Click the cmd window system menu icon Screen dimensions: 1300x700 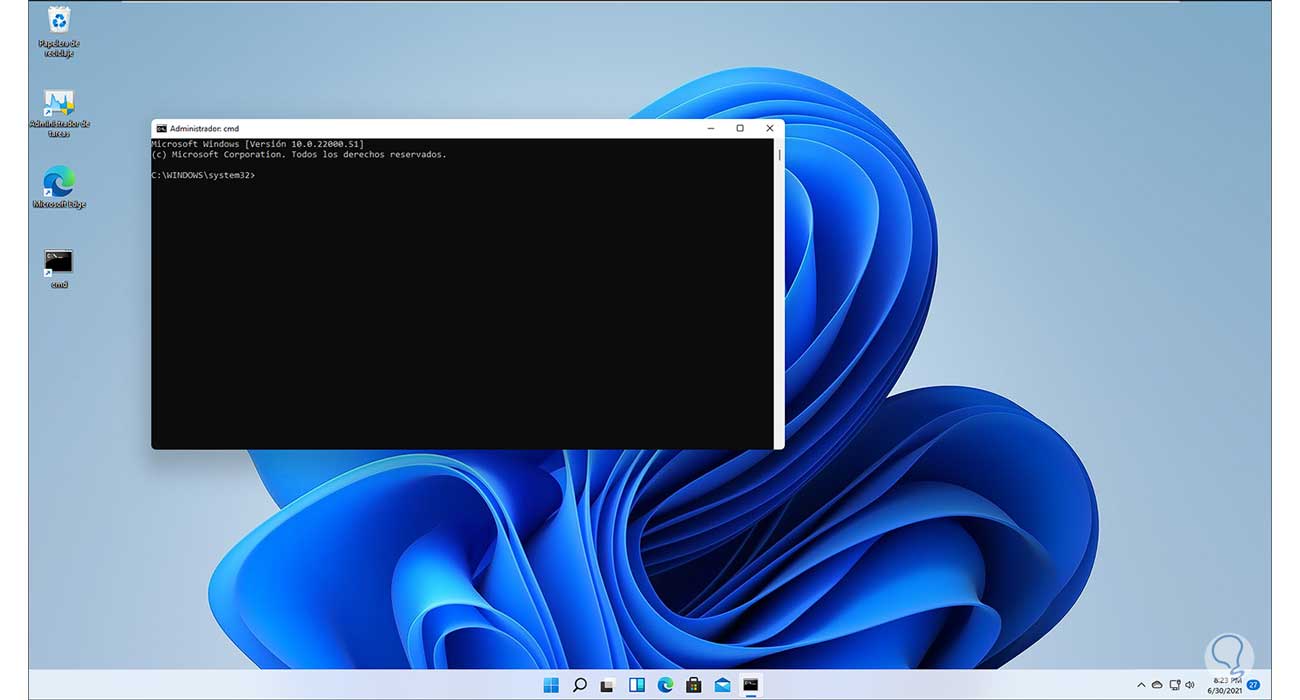(161, 128)
